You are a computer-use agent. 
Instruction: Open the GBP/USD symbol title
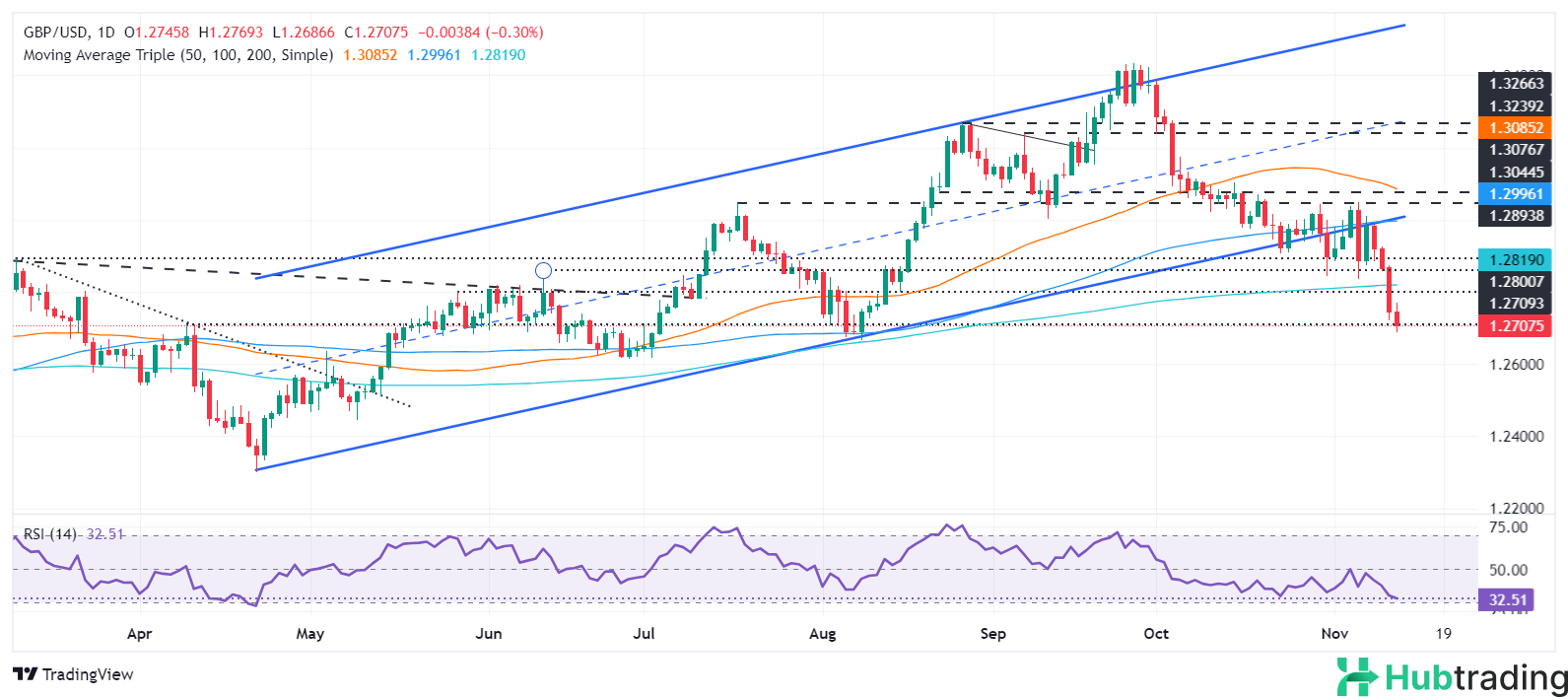pos(56,33)
